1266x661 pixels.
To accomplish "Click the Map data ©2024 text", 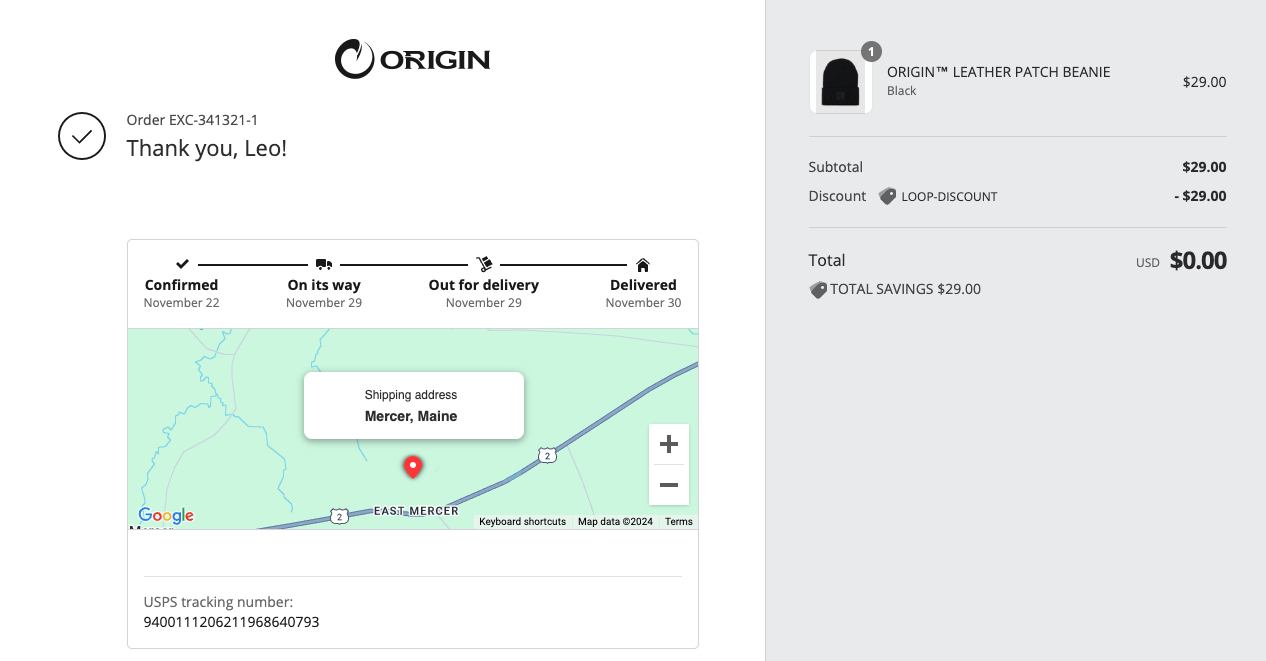I will coord(615,522).
